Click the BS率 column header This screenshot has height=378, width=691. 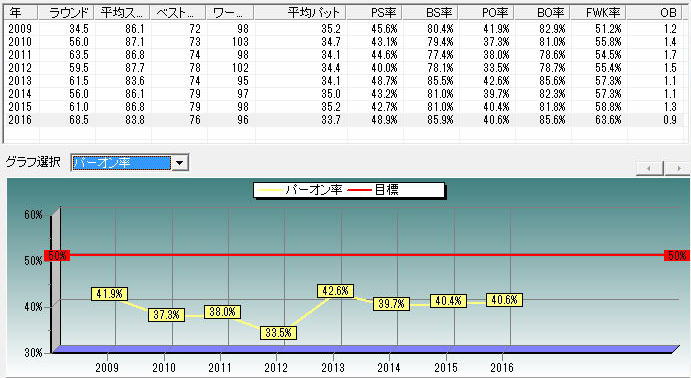(x=431, y=13)
